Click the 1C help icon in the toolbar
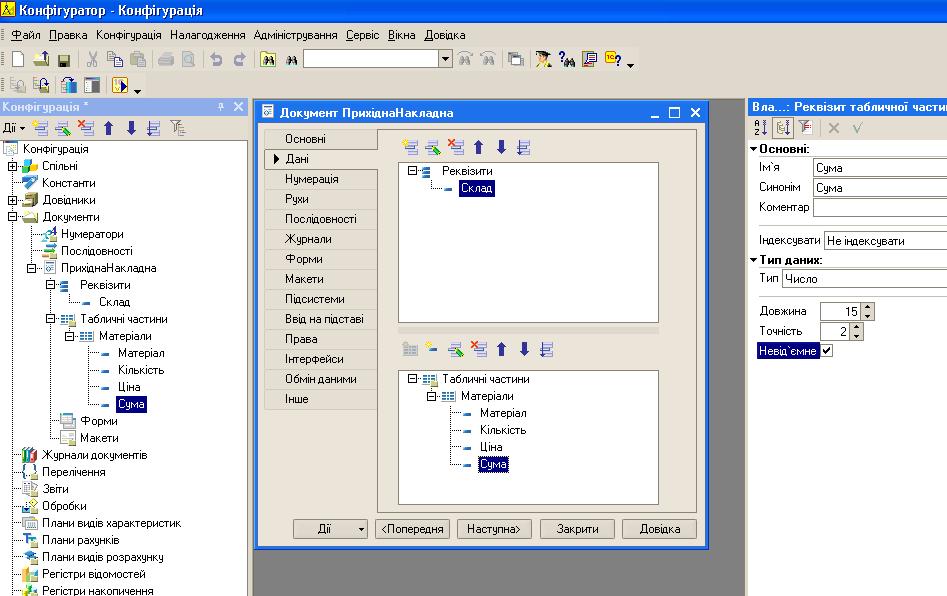Image resolution: width=947 pixels, height=596 pixels. [x=613, y=59]
